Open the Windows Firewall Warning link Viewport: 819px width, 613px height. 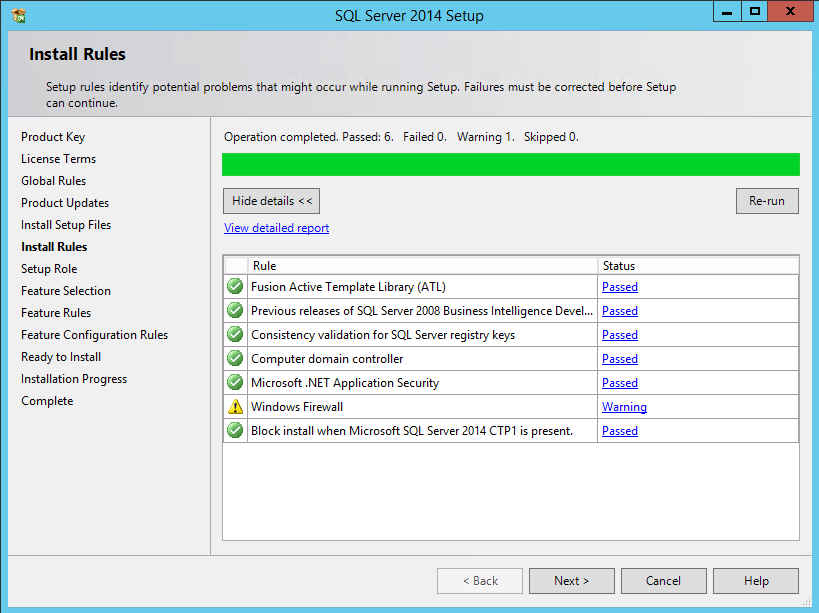[x=624, y=407]
